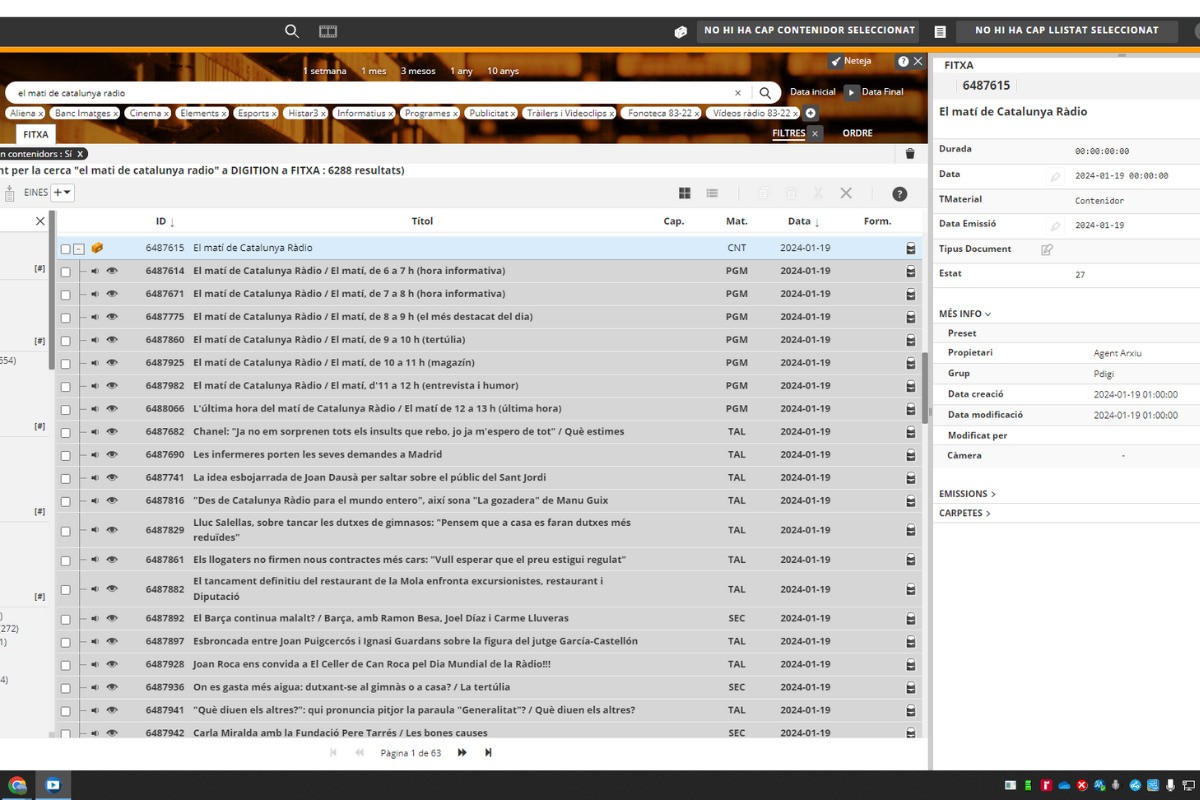Tick the checkbox for row 6487690
1200x800 pixels.
click(65, 455)
